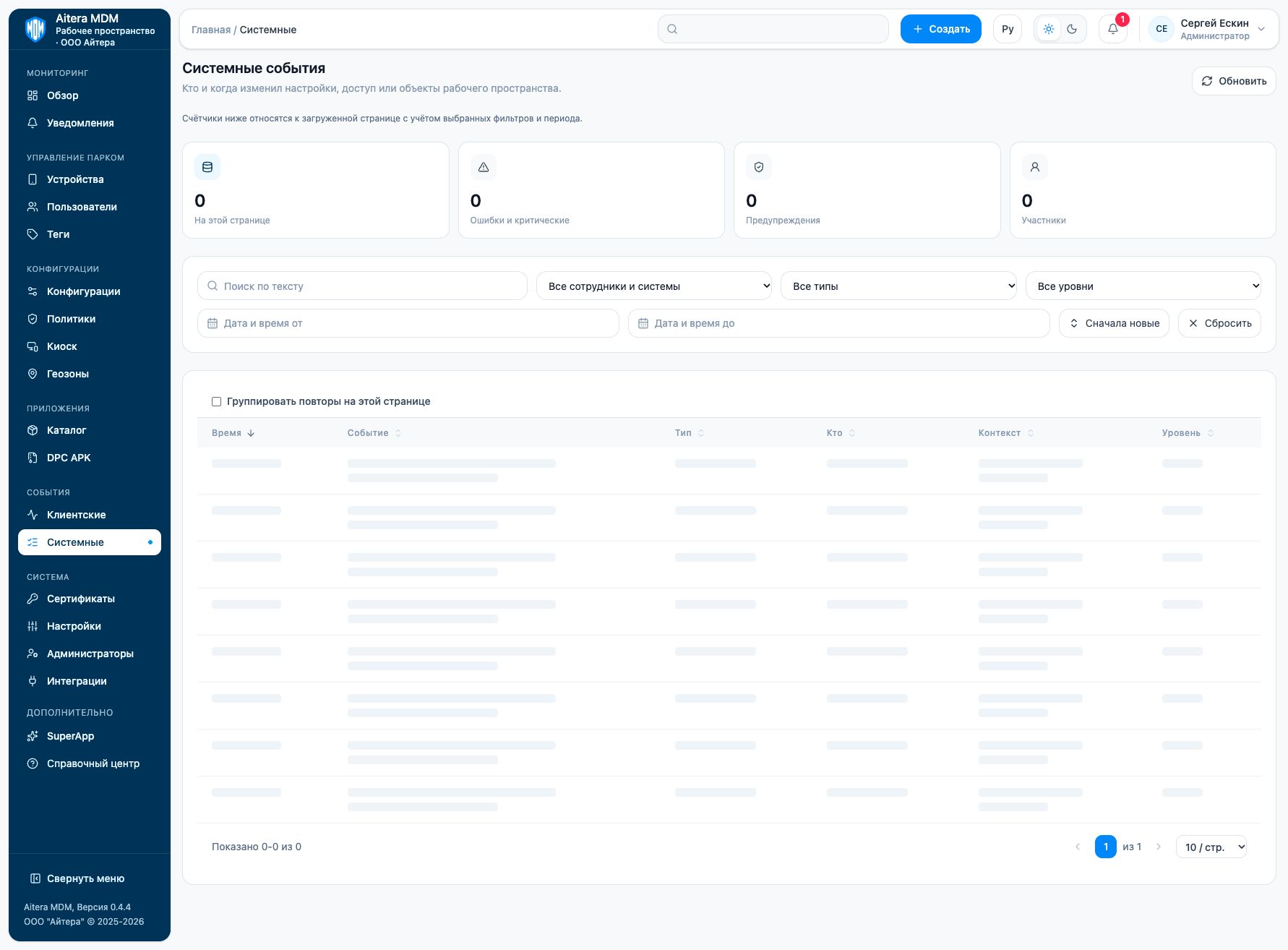1288x950 pixels.
Task: Click the Сбросить filters button
Action: point(1219,323)
